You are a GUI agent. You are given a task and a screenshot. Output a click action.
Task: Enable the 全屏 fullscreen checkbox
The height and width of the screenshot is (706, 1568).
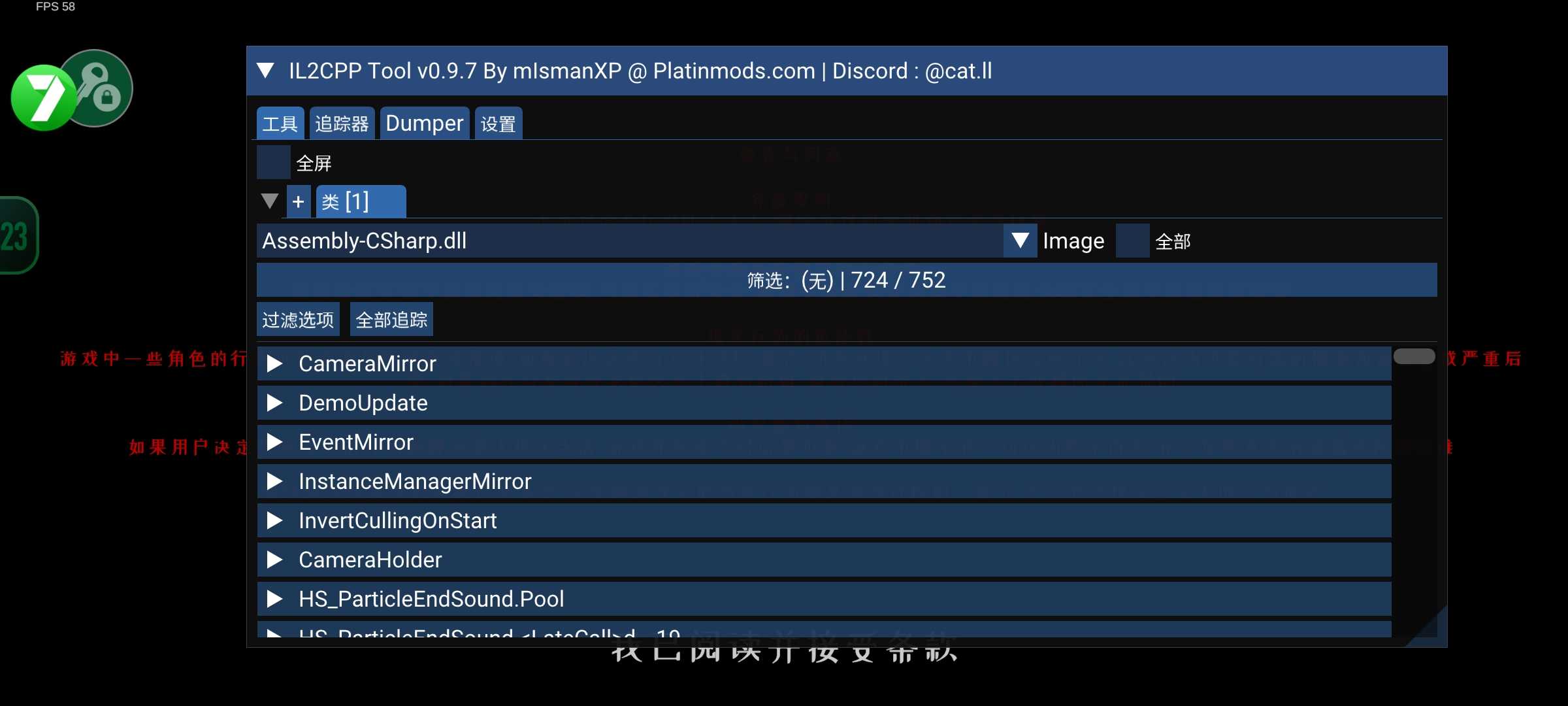pos(273,162)
